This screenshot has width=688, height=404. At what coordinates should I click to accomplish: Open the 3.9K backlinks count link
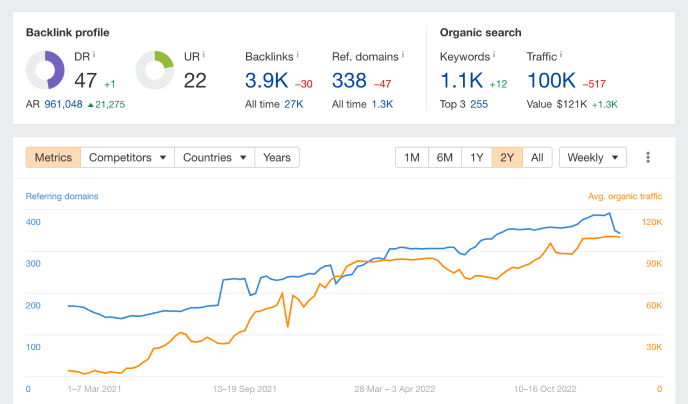pyautogui.click(x=266, y=80)
